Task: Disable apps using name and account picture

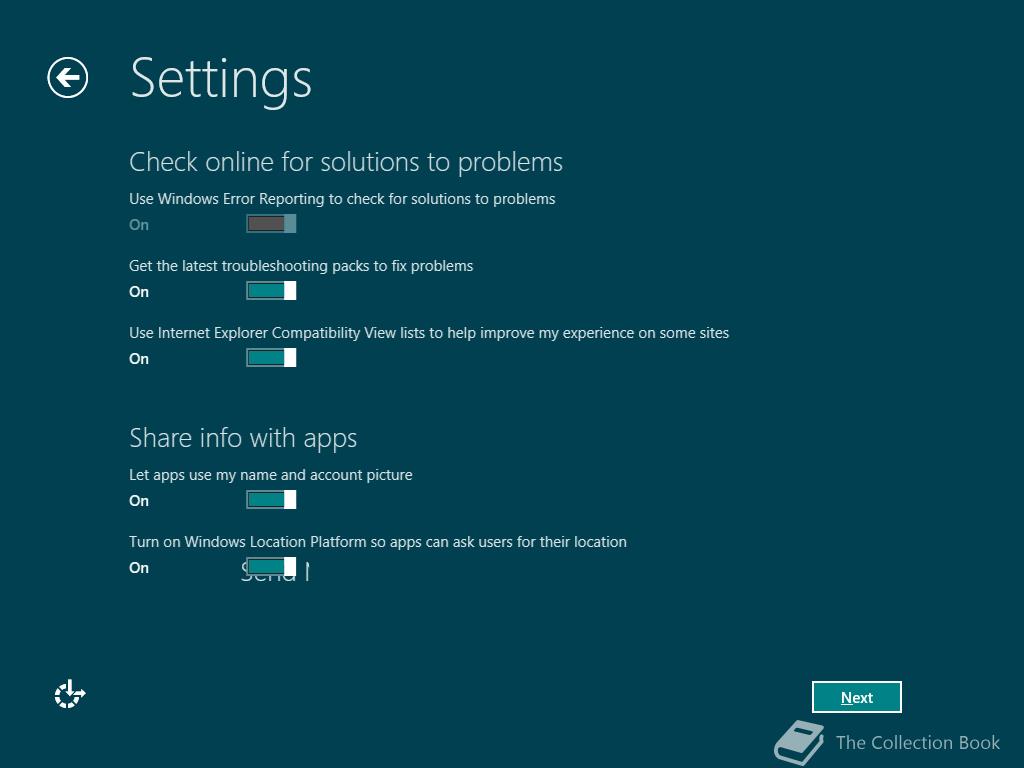Action: [271, 500]
